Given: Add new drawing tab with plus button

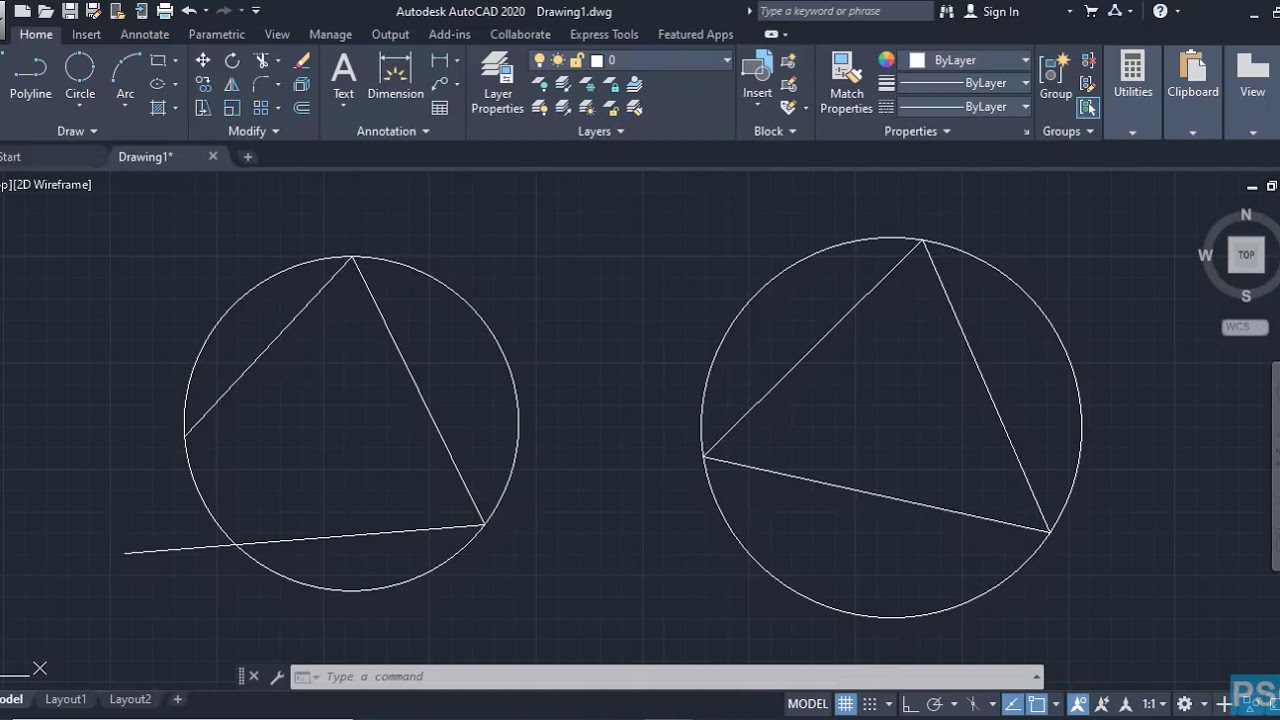Looking at the screenshot, I should point(248,157).
